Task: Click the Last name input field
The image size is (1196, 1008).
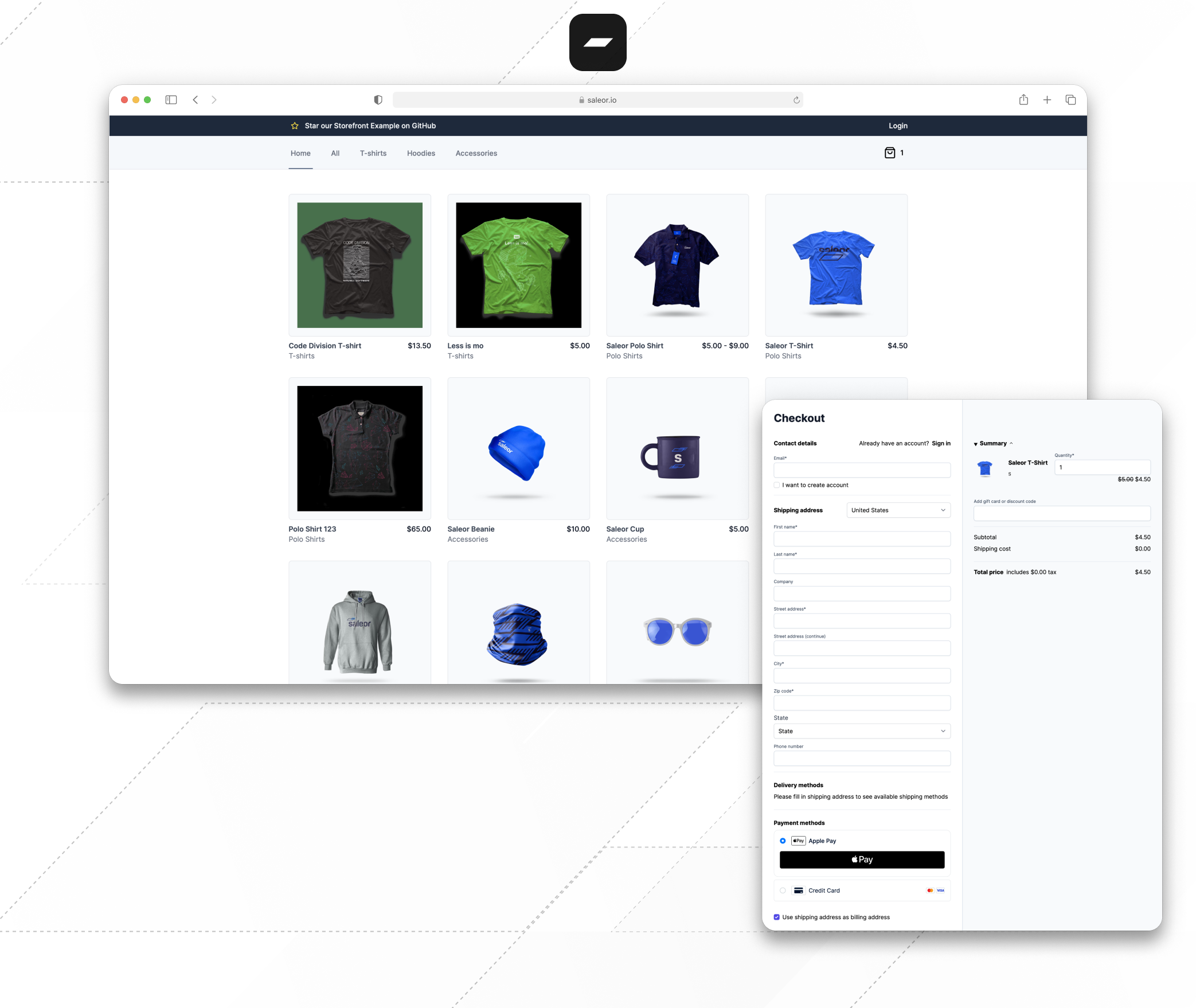Action: [x=862, y=566]
